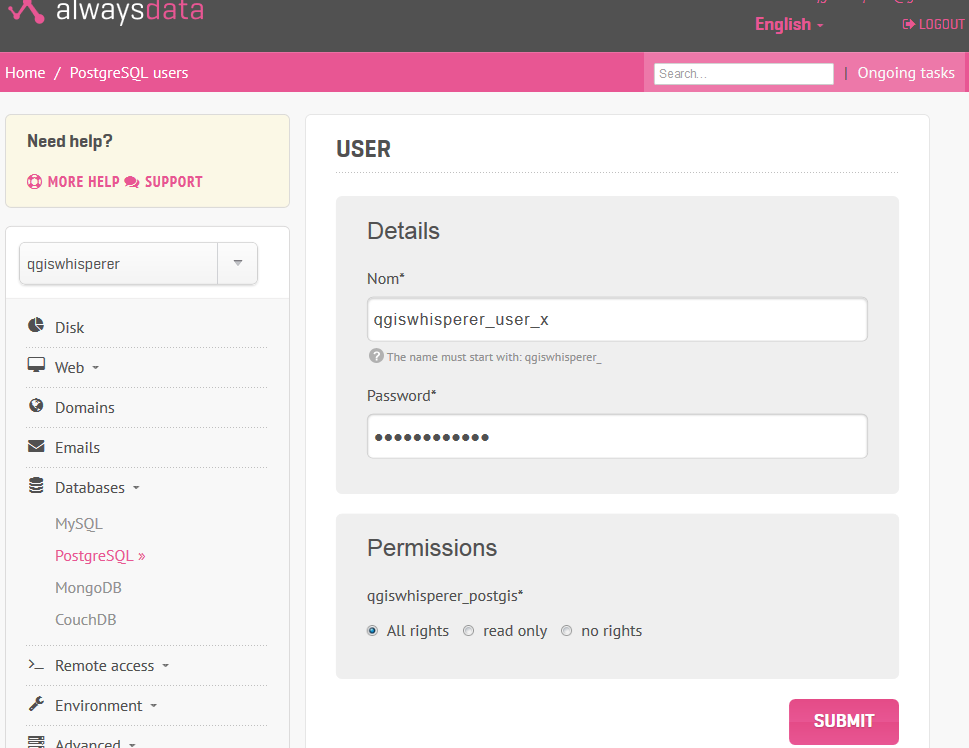Click the Databases stack icon

click(36, 486)
